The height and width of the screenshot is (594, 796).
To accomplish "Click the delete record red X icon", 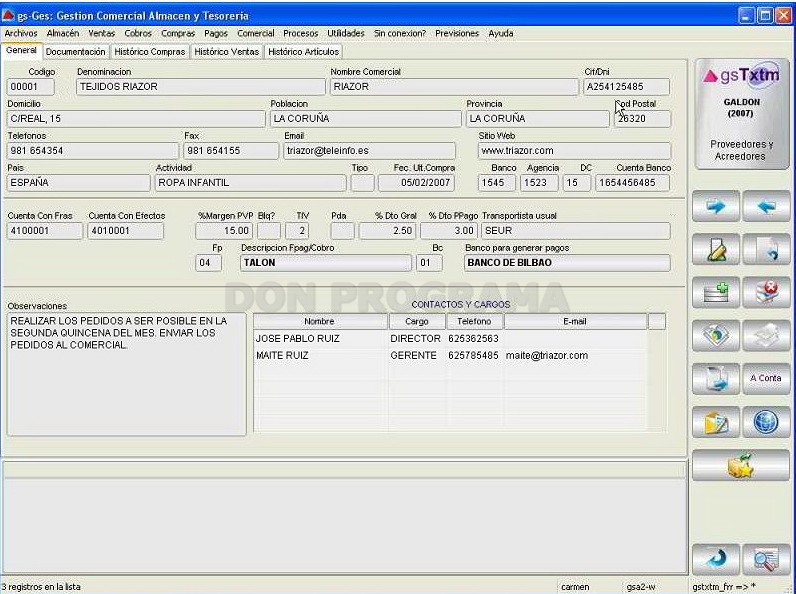I will point(766,292).
